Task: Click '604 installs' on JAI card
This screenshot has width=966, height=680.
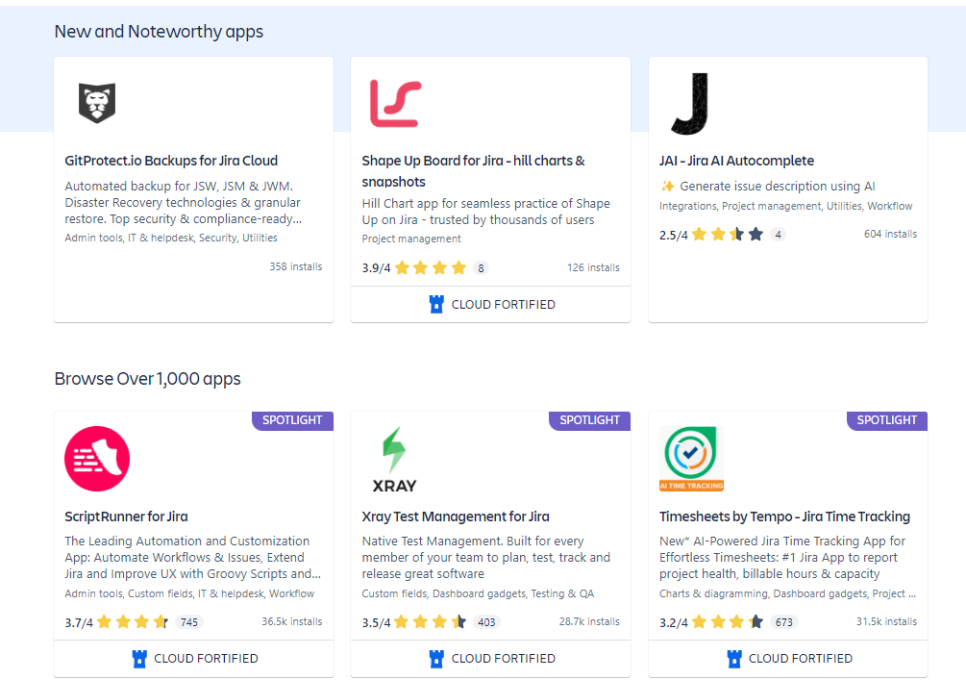Action: pos(890,234)
